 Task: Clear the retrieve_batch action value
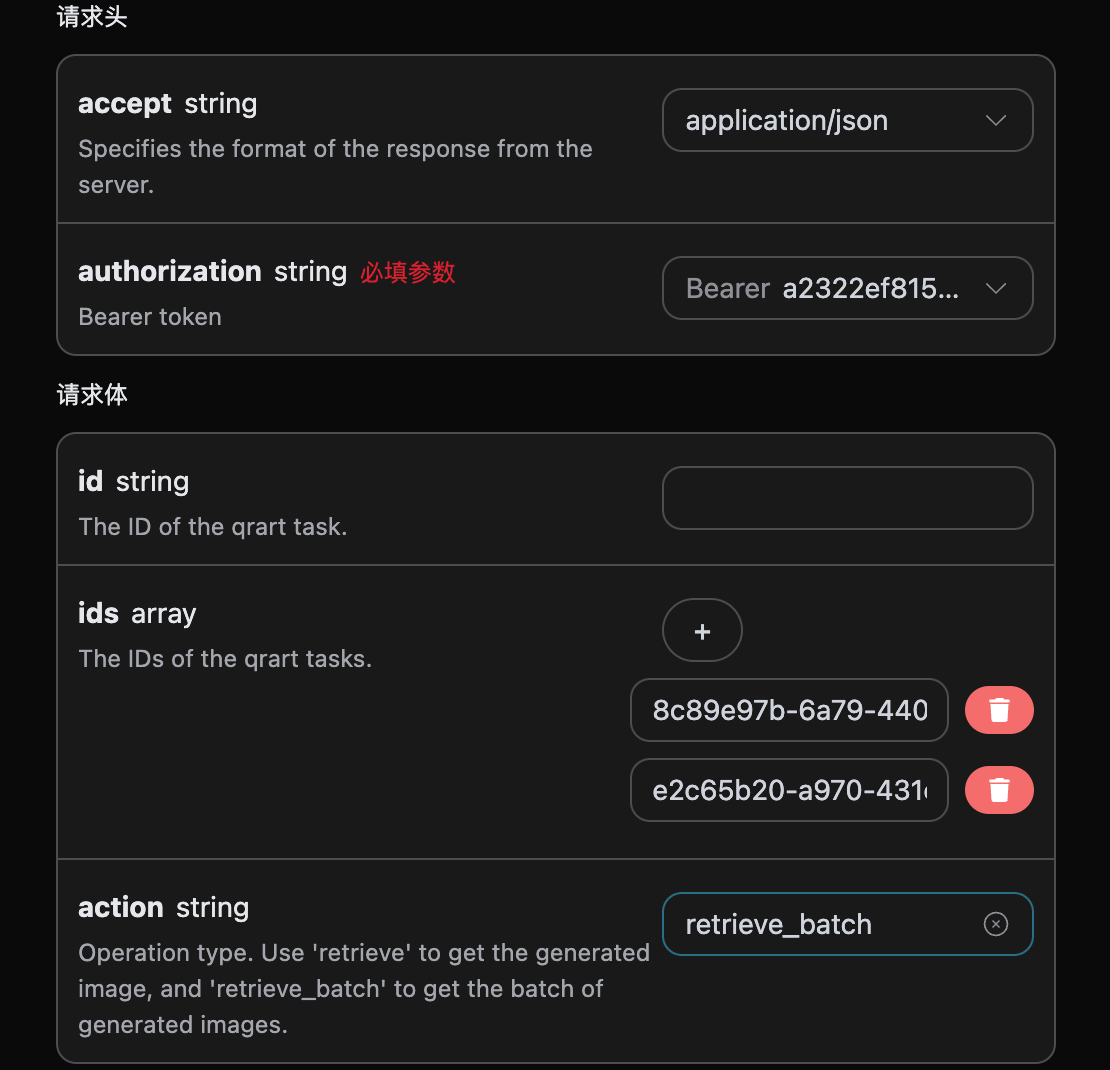click(x=996, y=924)
